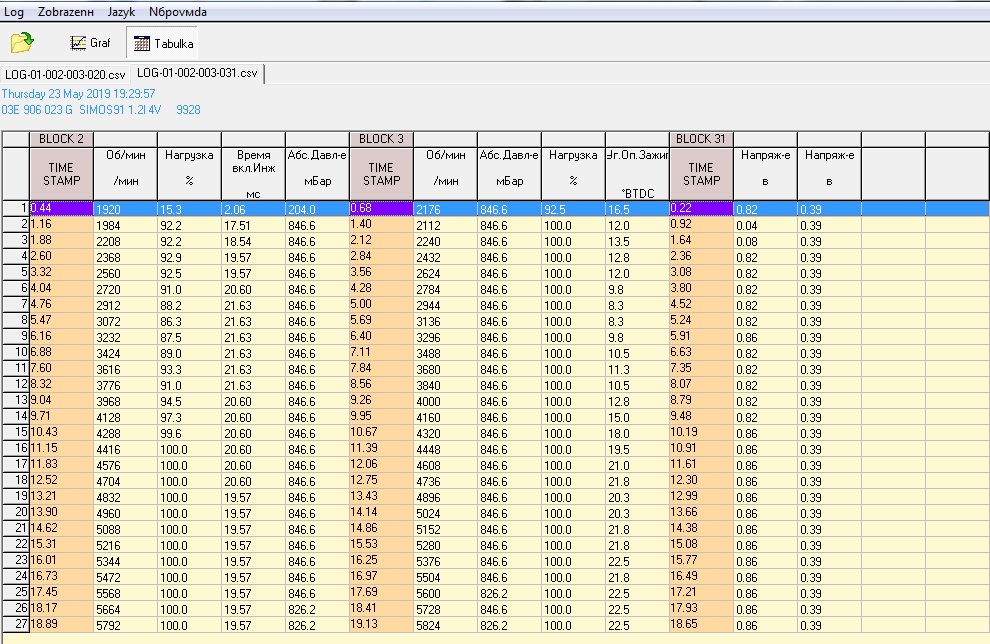Image resolution: width=990 pixels, height=644 pixels.
Task: Click the 0.44 time stamp cell
Action: pos(61,208)
